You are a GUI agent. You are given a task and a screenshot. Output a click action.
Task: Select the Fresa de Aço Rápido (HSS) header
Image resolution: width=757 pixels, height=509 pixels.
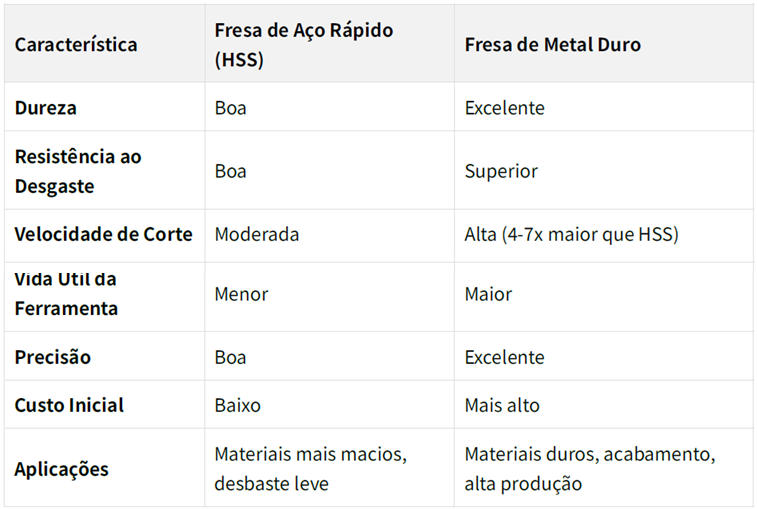303,45
